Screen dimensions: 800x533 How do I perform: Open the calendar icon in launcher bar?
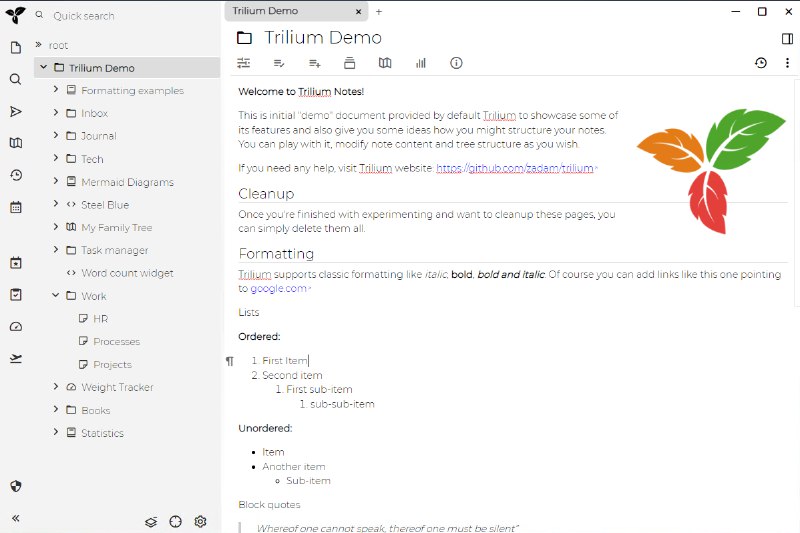(16, 207)
